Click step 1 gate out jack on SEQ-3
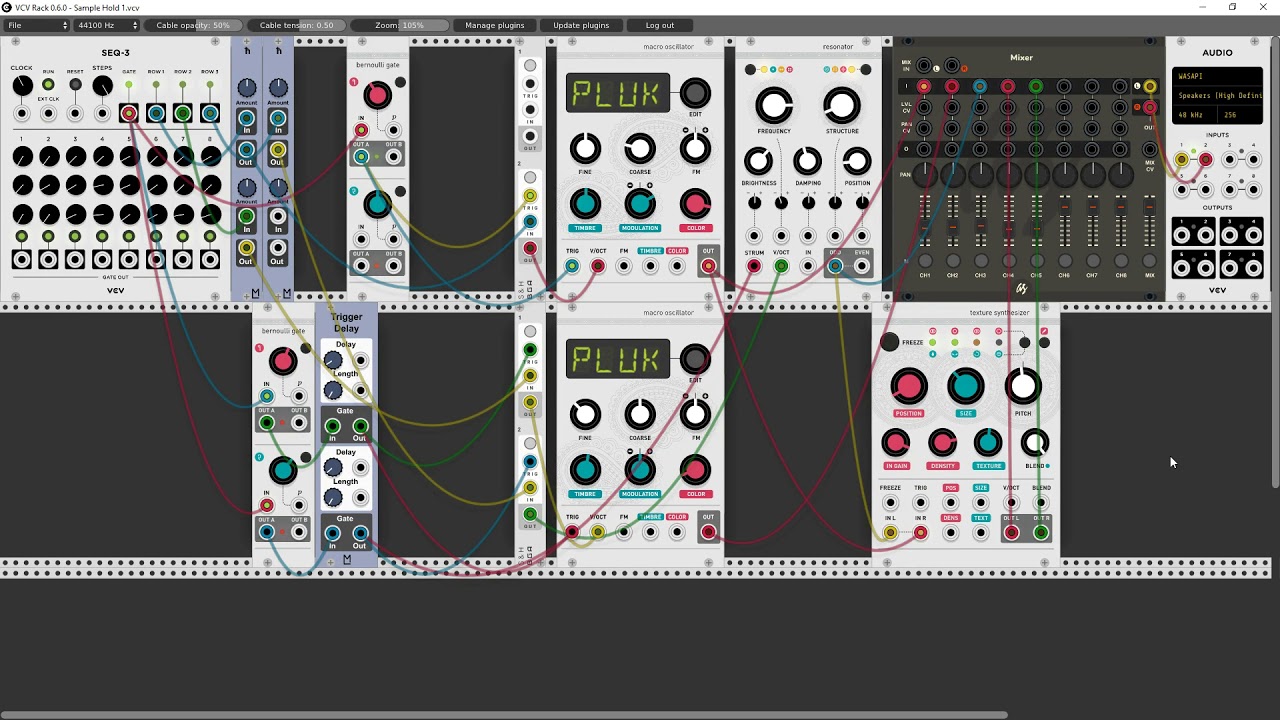Image resolution: width=1280 pixels, height=720 pixels. 22,260
